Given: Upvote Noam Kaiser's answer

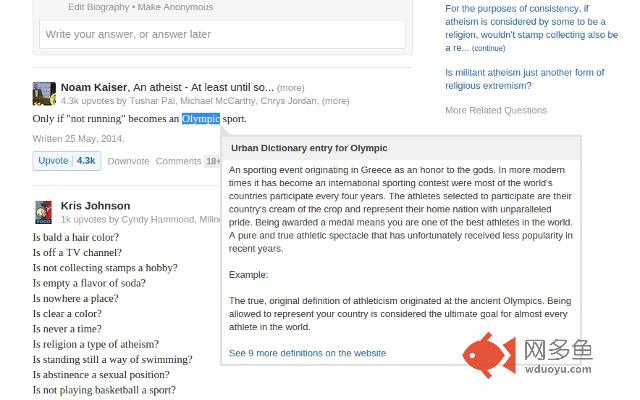Looking at the screenshot, I should click(67, 161).
